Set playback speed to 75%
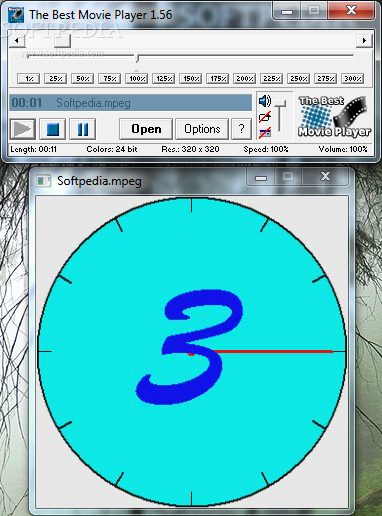This screenshot has height=516, width=382. click(x=110, y=79)
